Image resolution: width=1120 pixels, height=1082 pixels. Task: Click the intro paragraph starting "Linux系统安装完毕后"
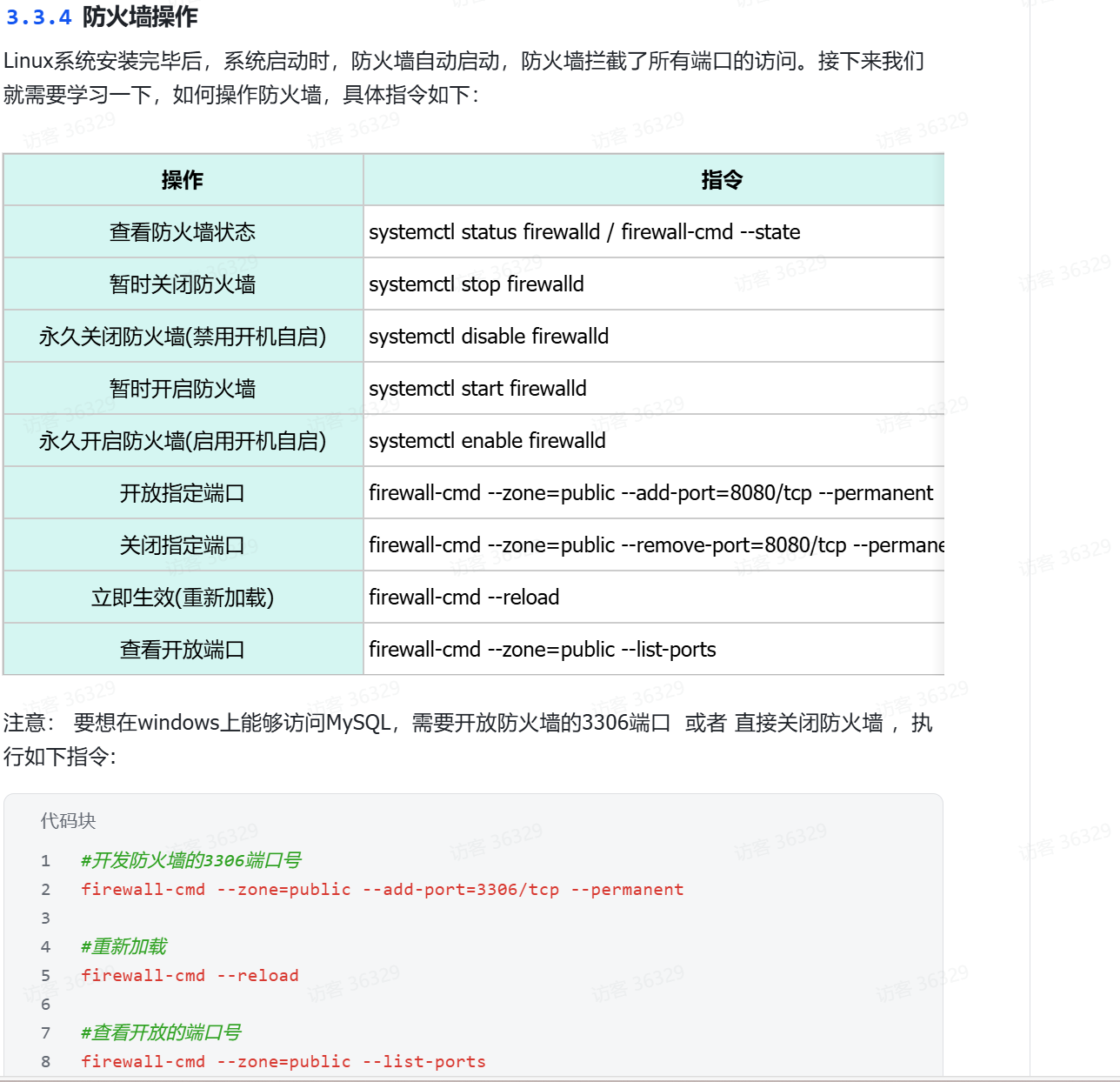tap(464, 77)
